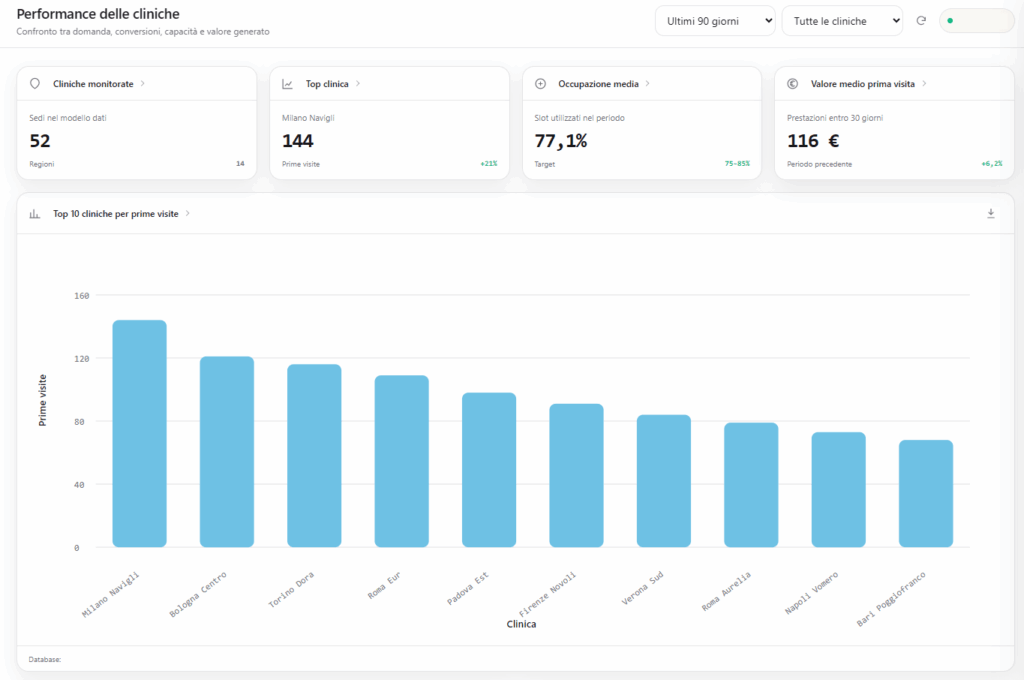The width and height of the screenshot is (1024, 680).
Task: Download the Top 10 chart data
Action: pyautogui.click(x=991, y=214)
